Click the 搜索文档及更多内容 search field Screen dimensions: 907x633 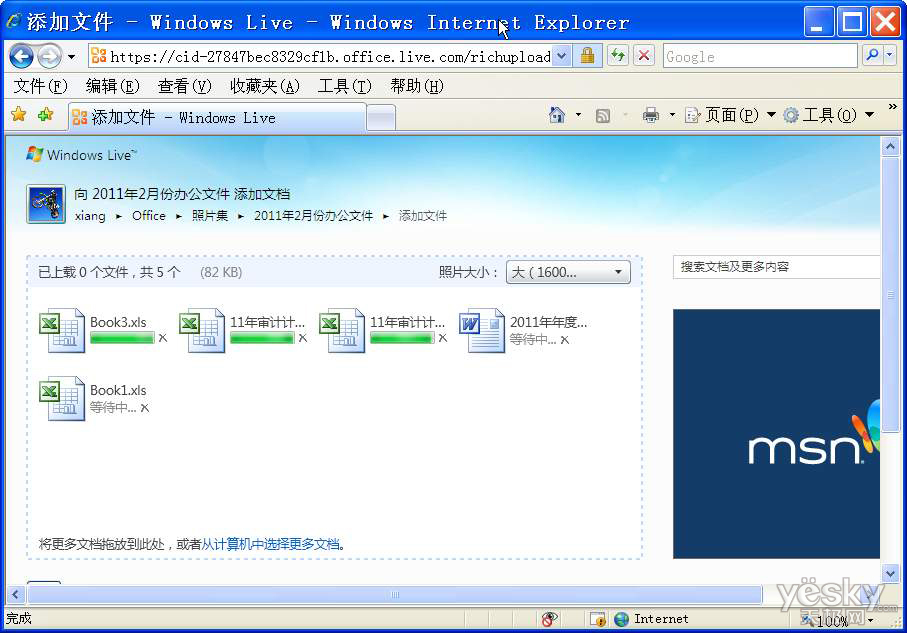pyautogui.click(x=776, y=267)
